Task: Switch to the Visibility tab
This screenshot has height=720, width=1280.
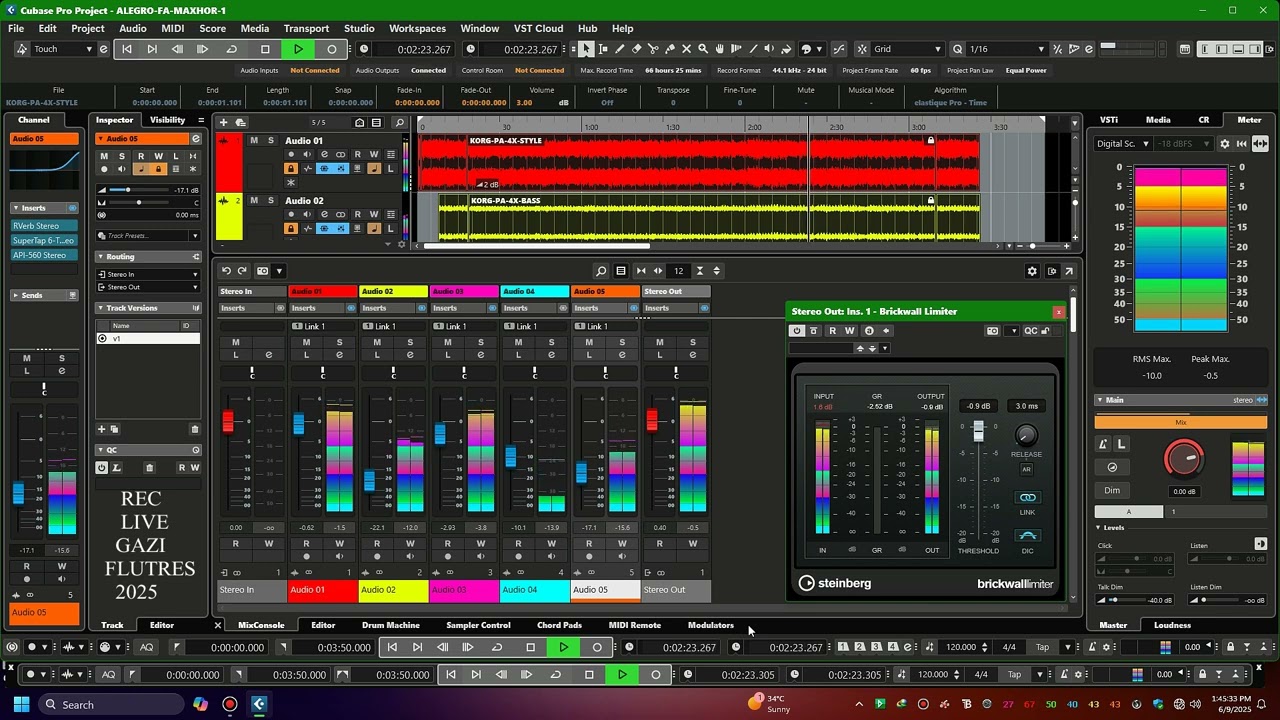Action: pyautogui.click(x=167, y=120)
